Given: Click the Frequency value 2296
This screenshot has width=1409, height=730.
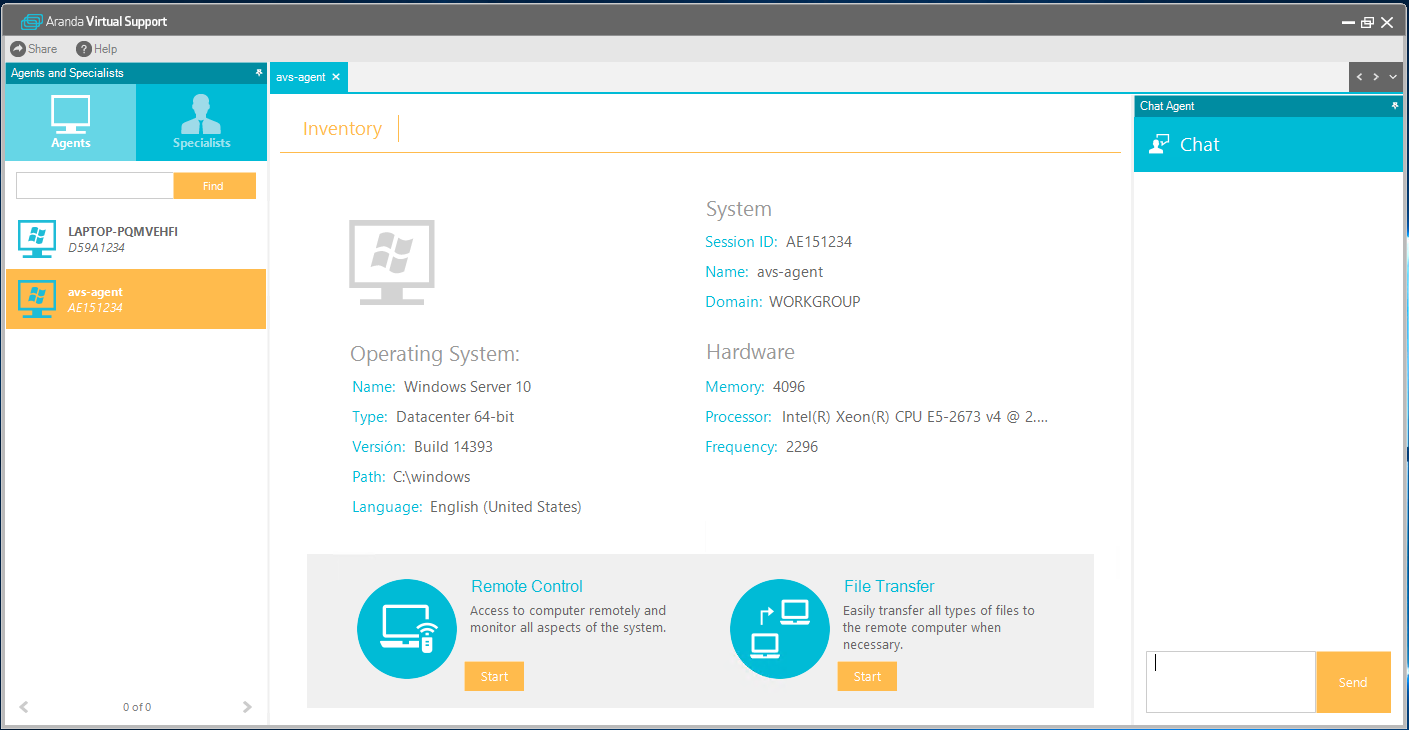Looking at the screenshot, I should [x=802, y=447].
